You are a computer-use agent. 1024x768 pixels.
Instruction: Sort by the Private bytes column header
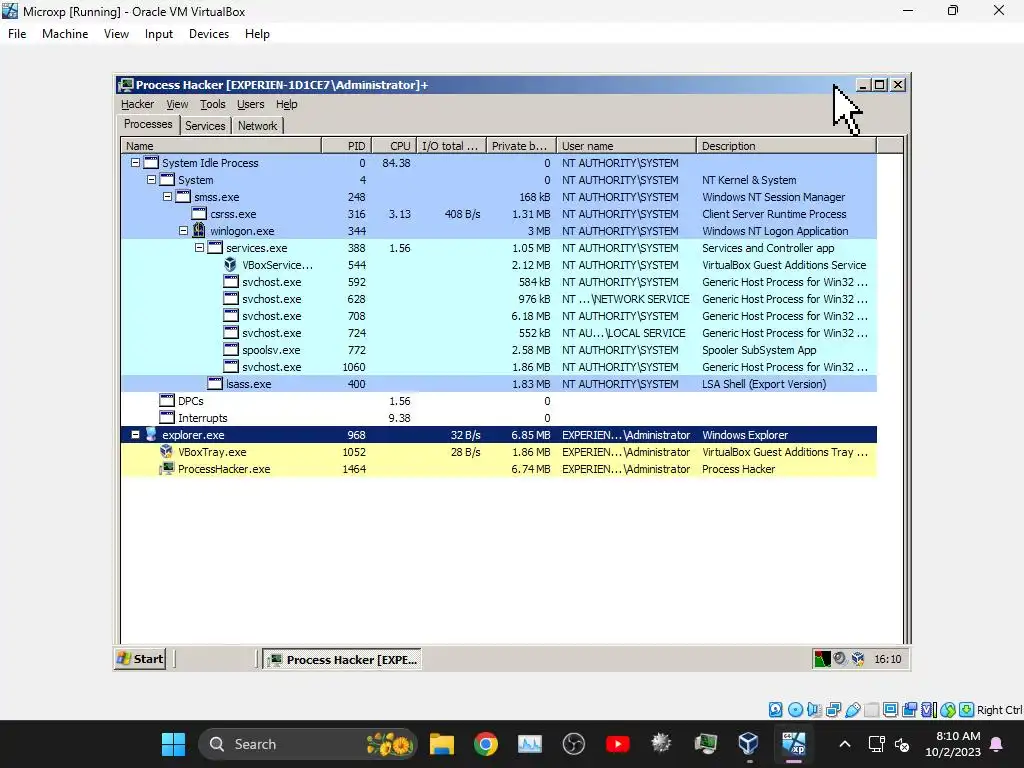click(x=520, y=146)
